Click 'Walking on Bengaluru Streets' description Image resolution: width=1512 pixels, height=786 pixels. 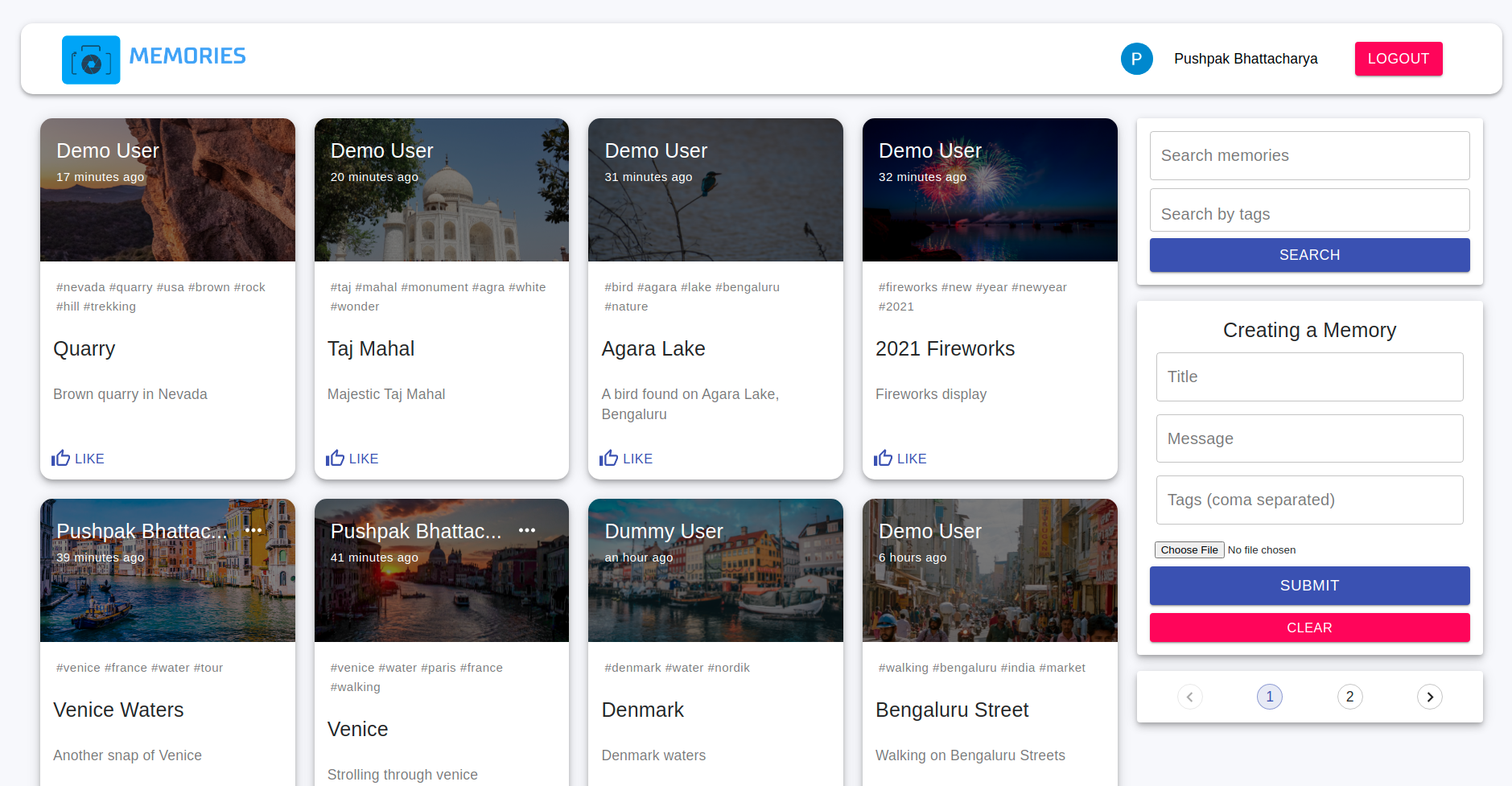pyautogui.click(x=970, y=755)
